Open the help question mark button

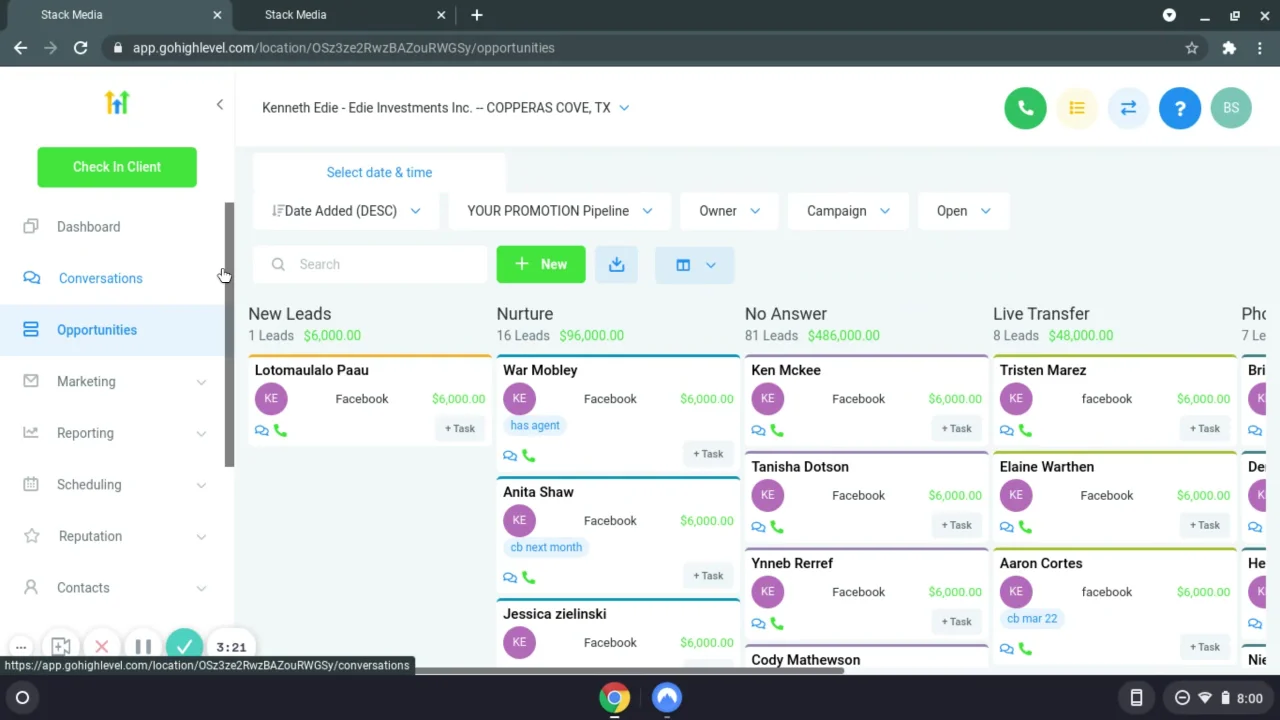(1180, 108)
